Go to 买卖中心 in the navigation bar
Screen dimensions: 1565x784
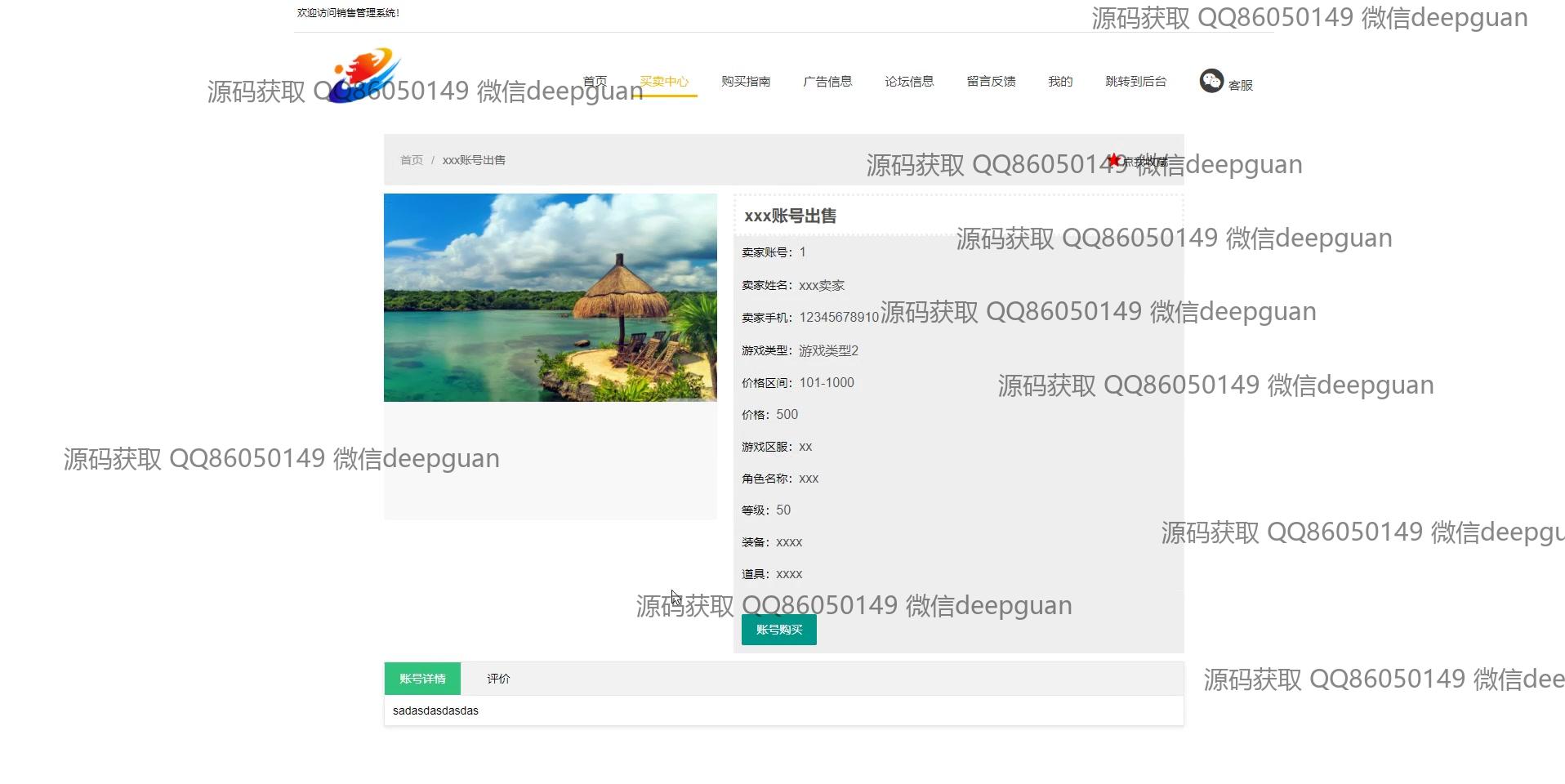pyautogui.click(x=664, y=81)
